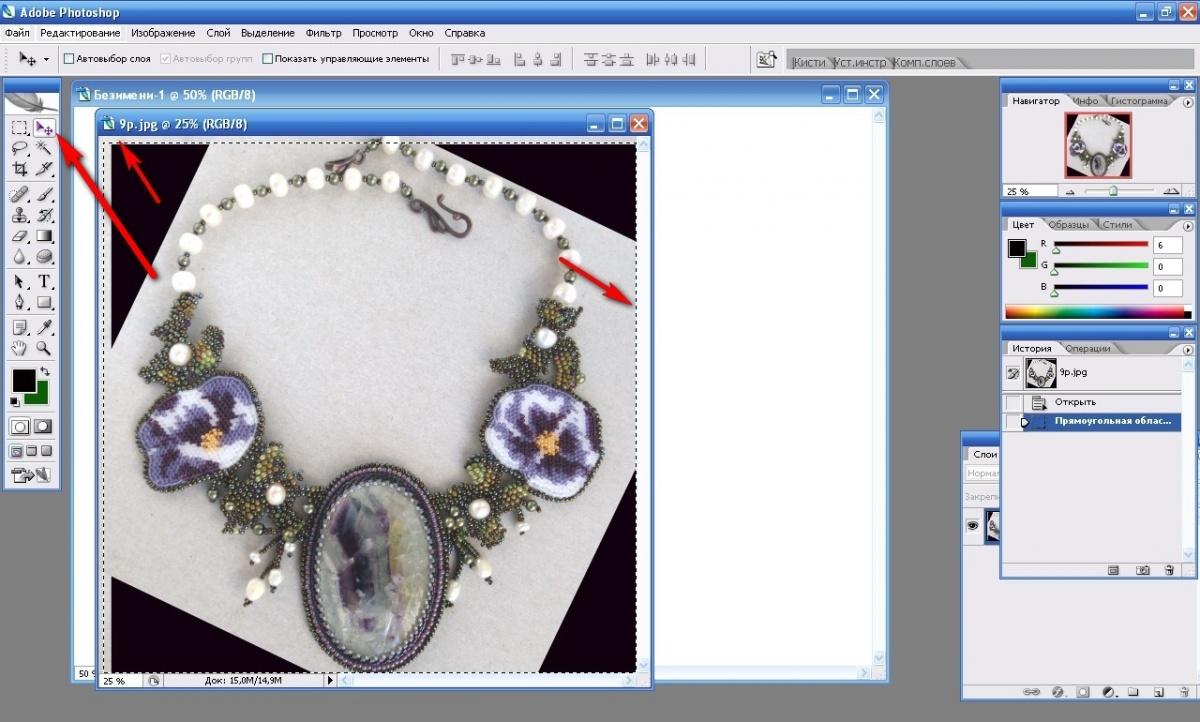This screenshot has height=722, width=1200.
Task: Select the Move tool
Action: coord(44,128)
